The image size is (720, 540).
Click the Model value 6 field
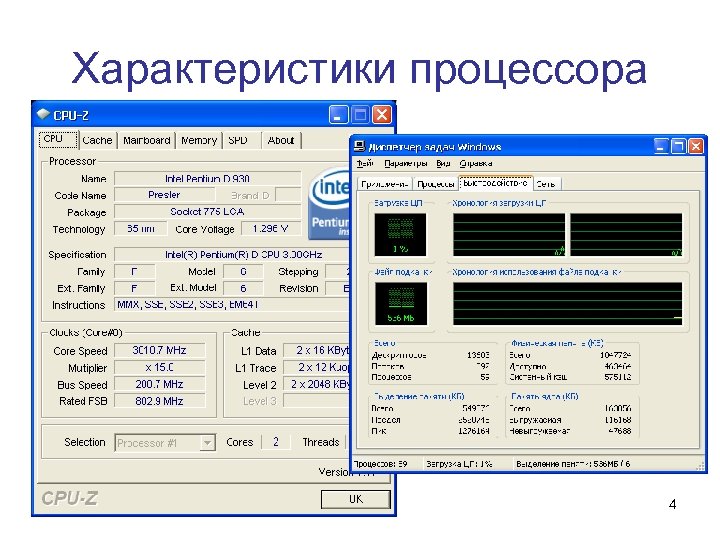(243, 271)
